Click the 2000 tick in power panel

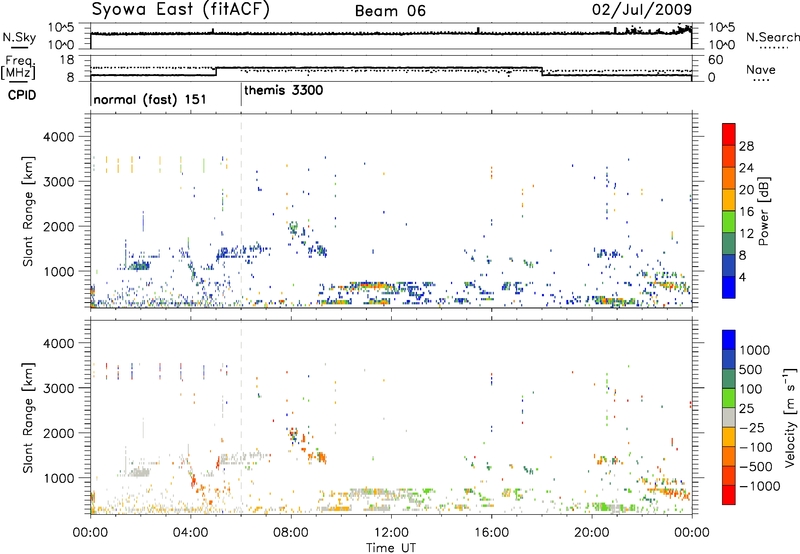point(58,226)
